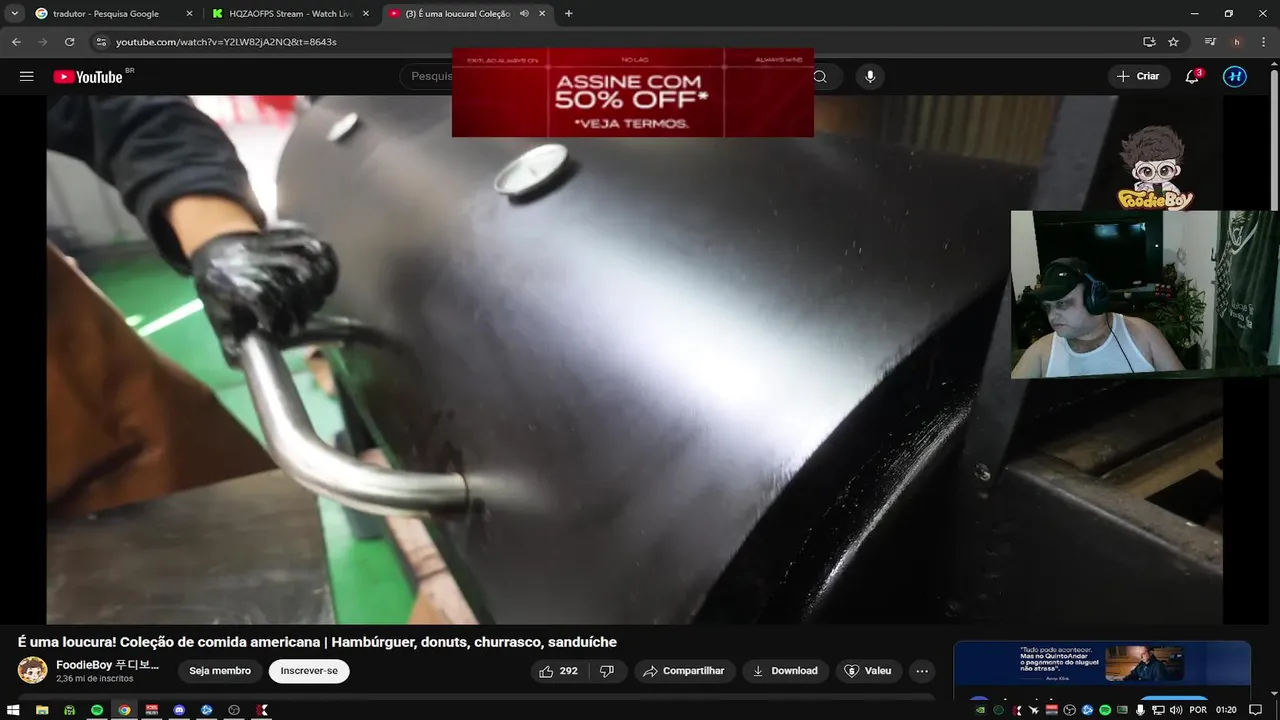Viewport: 1280px width, 720px height.
Task: Click the youtube.com address bar URL
Action: 226,42
